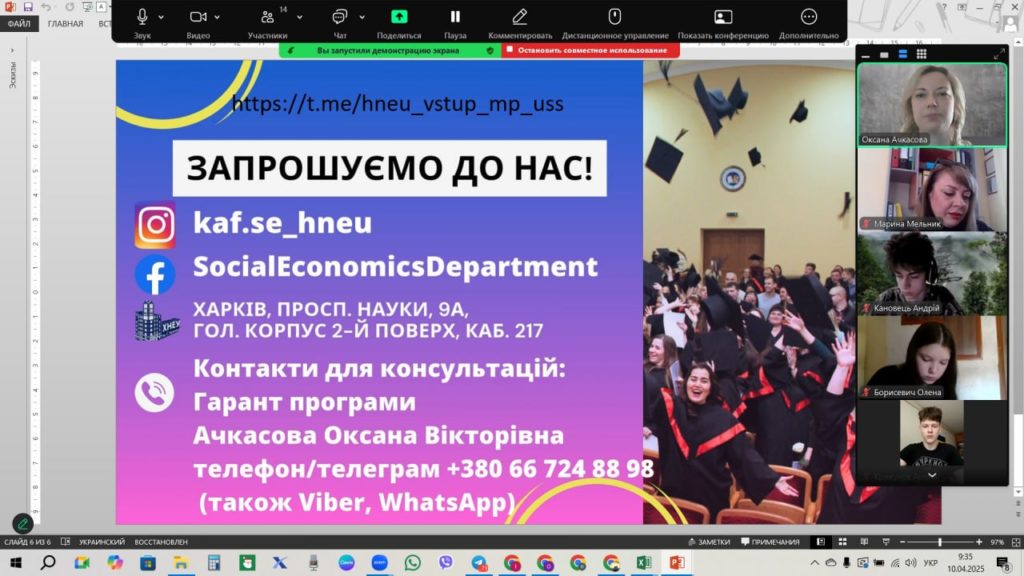This screenshot has width=1024, height=576.
Task: Fit the slide to the current window
Action: (1016, 542)
